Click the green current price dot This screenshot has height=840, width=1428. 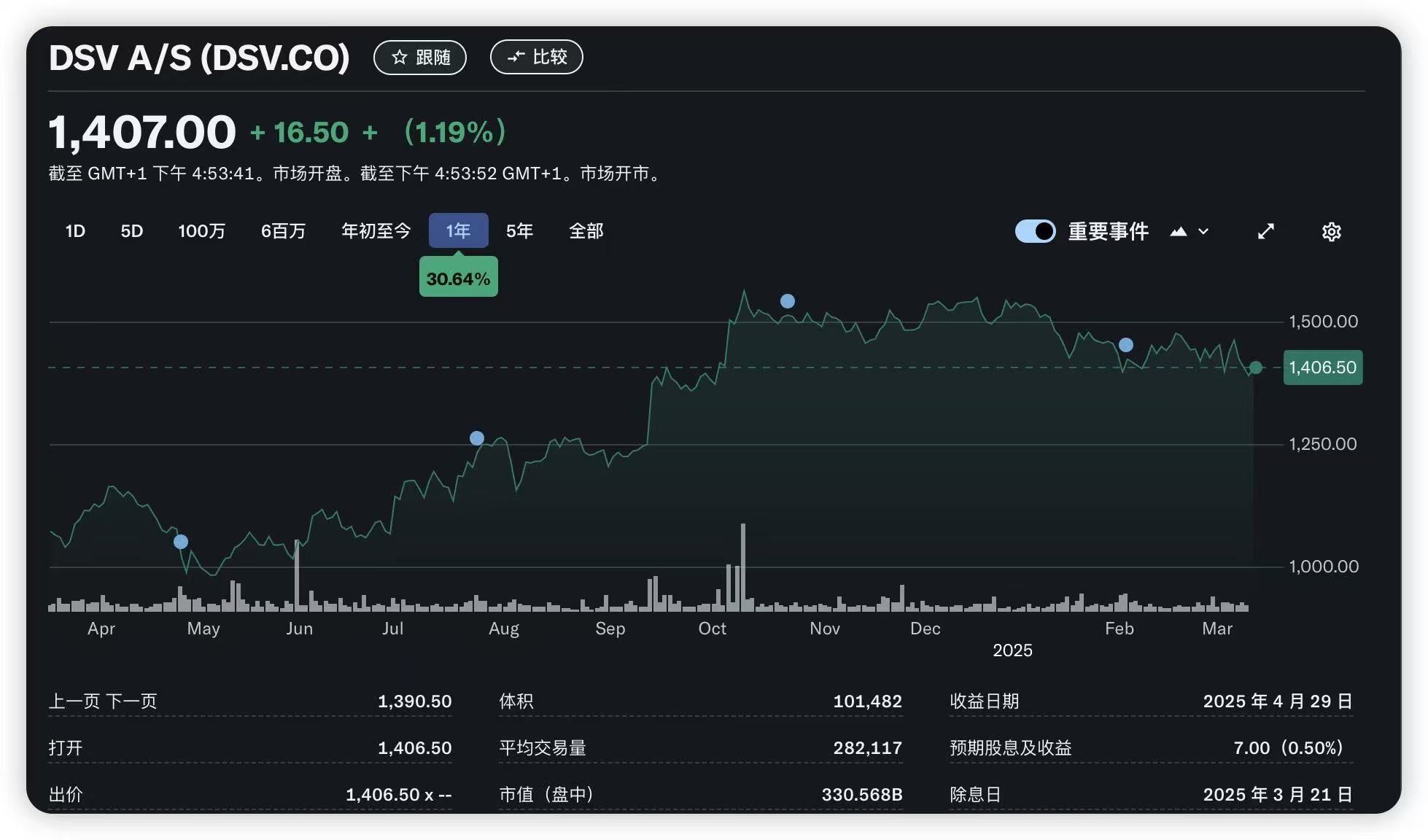(1256, 367)
